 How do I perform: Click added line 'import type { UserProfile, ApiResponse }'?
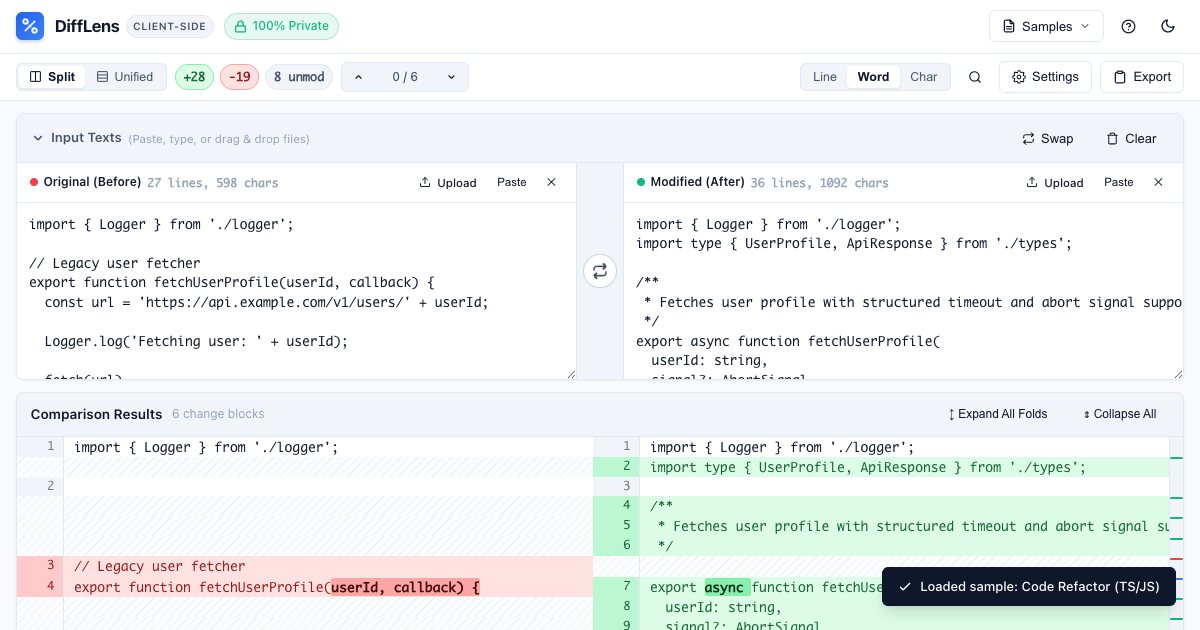click(868, 467)
